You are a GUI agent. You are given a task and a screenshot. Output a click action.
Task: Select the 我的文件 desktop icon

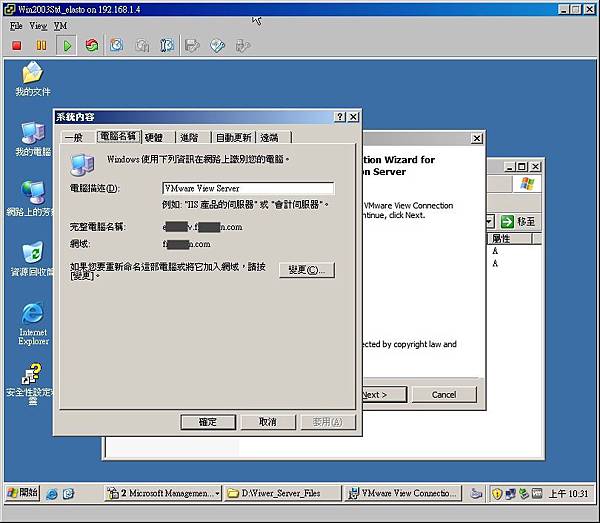click(x=33, y=79)
